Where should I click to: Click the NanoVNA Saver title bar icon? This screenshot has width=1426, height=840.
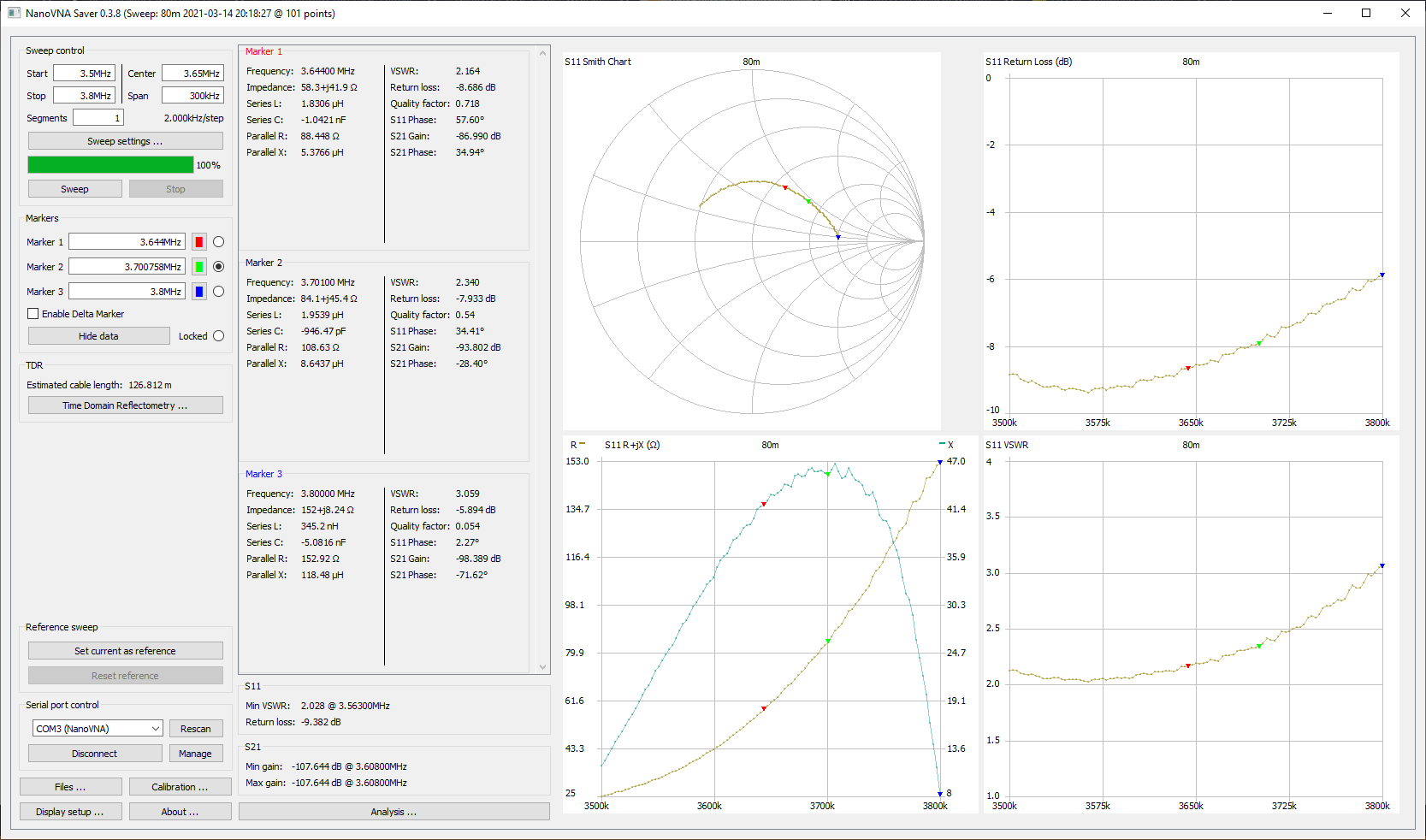pos(14,13)
